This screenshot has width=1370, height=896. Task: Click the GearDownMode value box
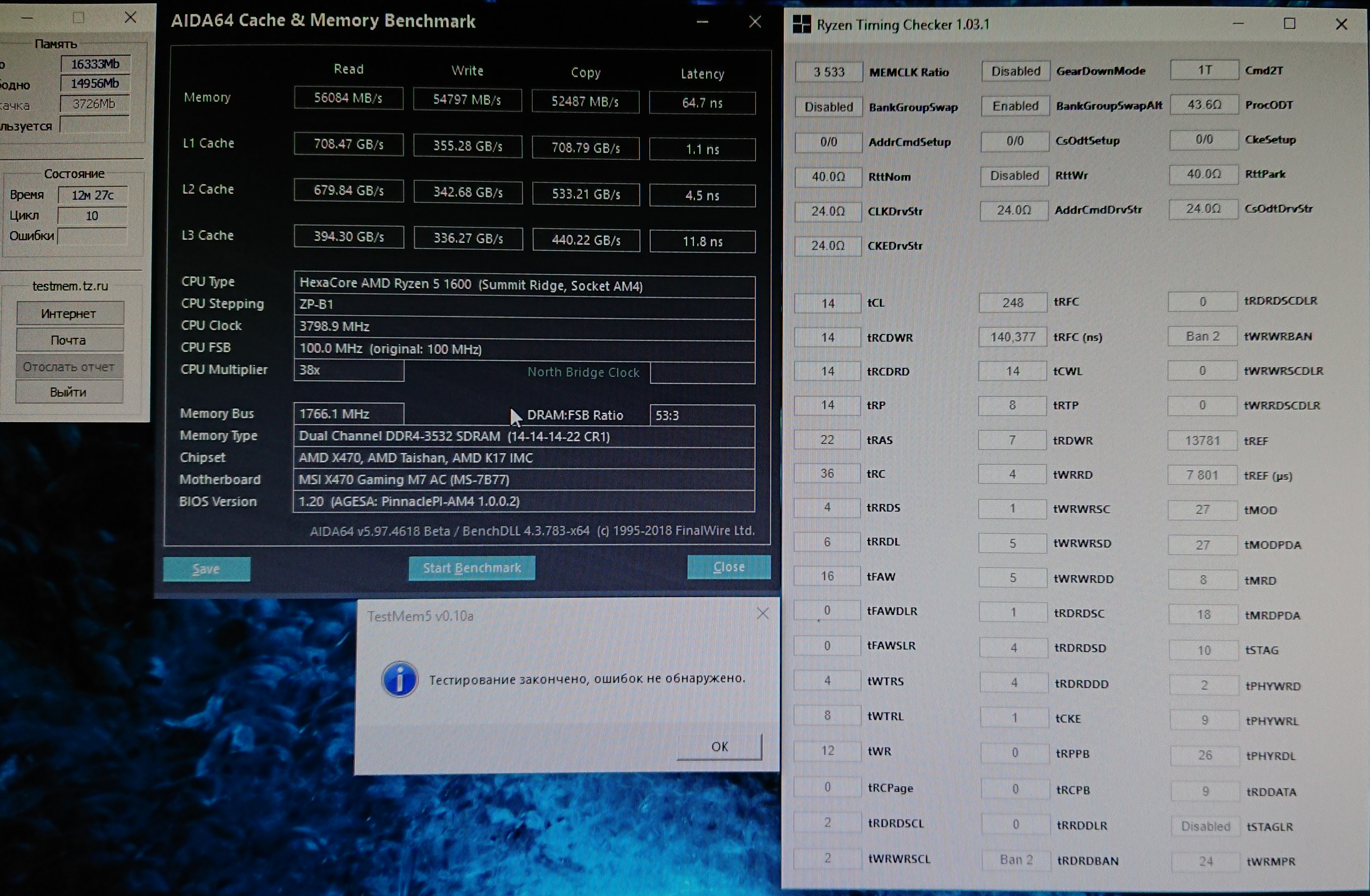tap(1016, 71)
